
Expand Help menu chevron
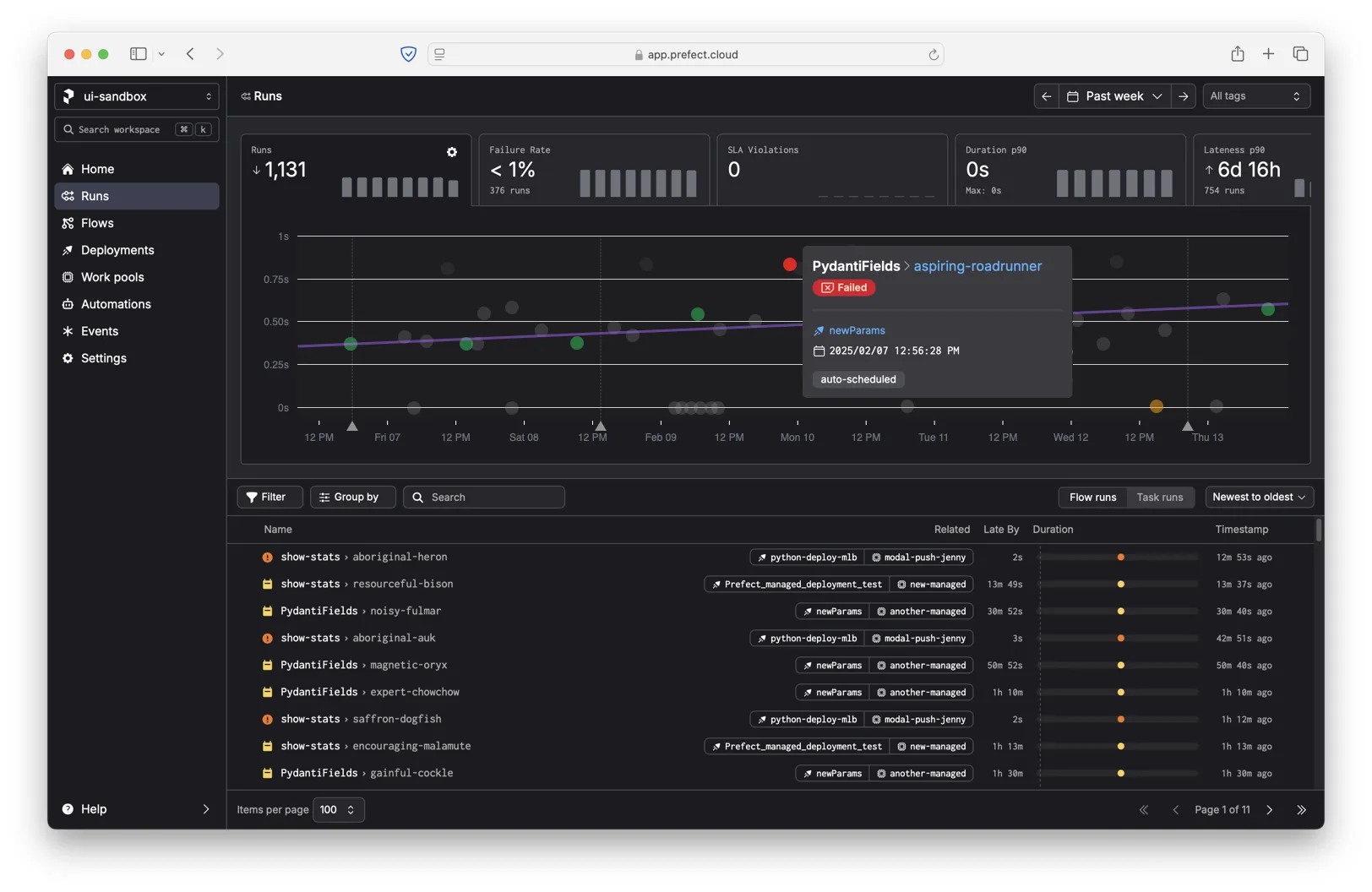[205, 809]
